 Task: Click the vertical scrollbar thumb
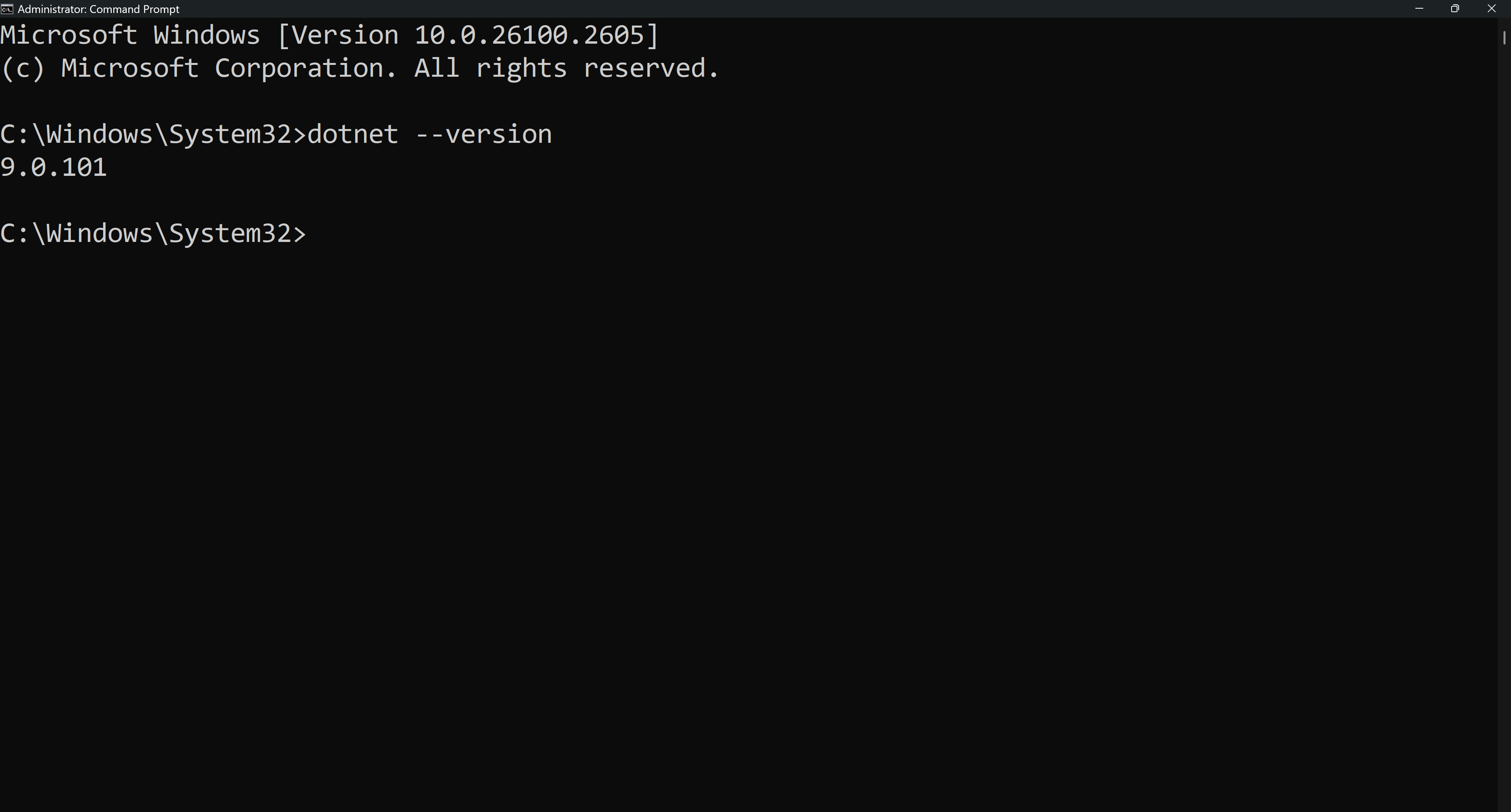click(x=1505, y=37)
